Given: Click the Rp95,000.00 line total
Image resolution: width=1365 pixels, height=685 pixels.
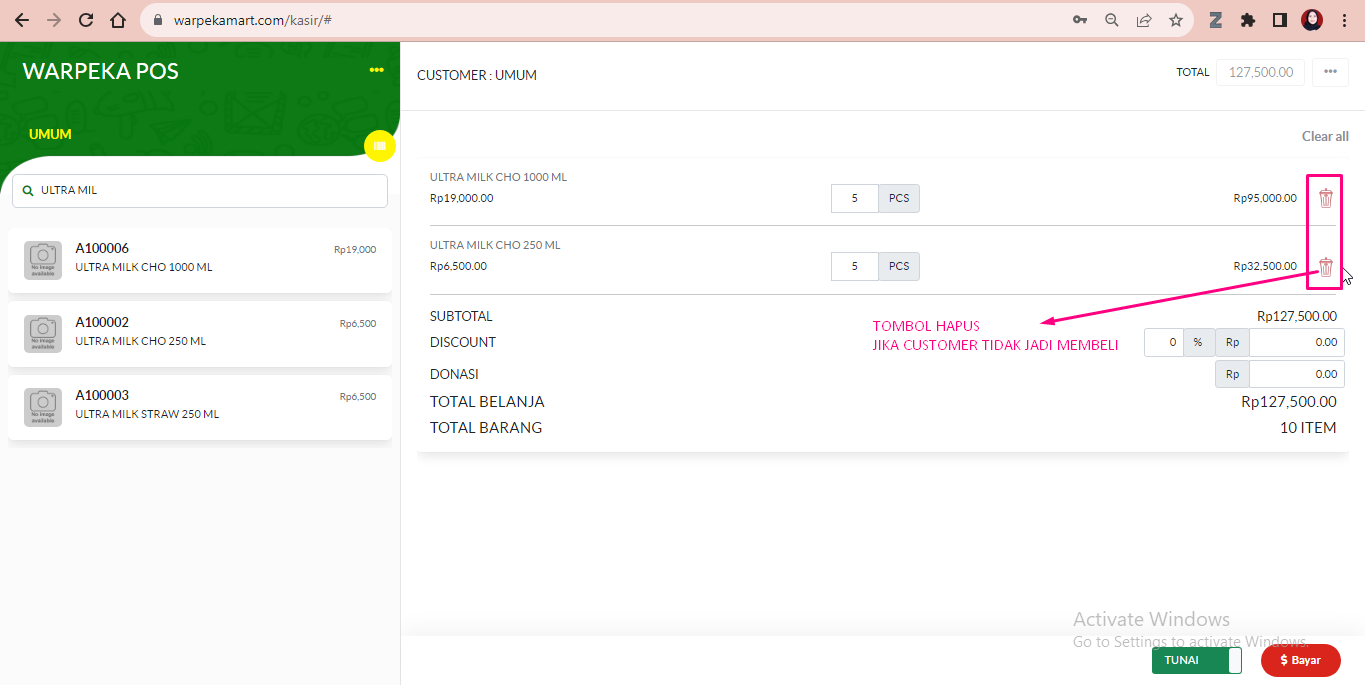Looking at the screenshot, I should pyautogui.click(x=1265, y=198).
